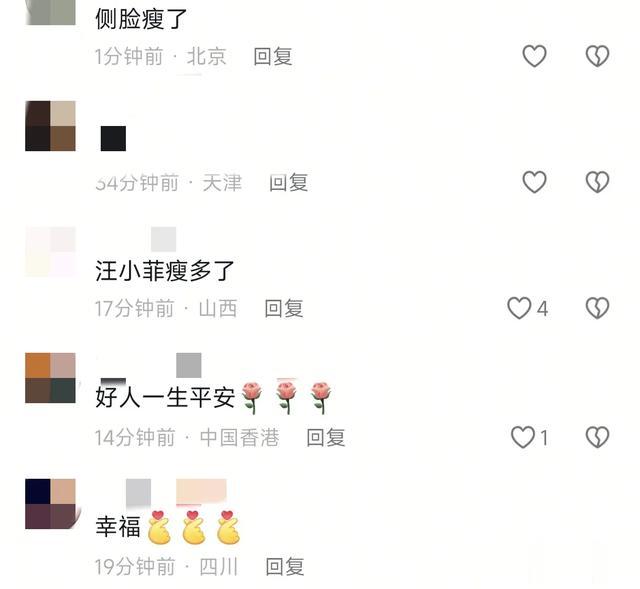Open the 天津 commenter's avatar
The height and width of the screenshot is (589, 640).
[50, 126]
